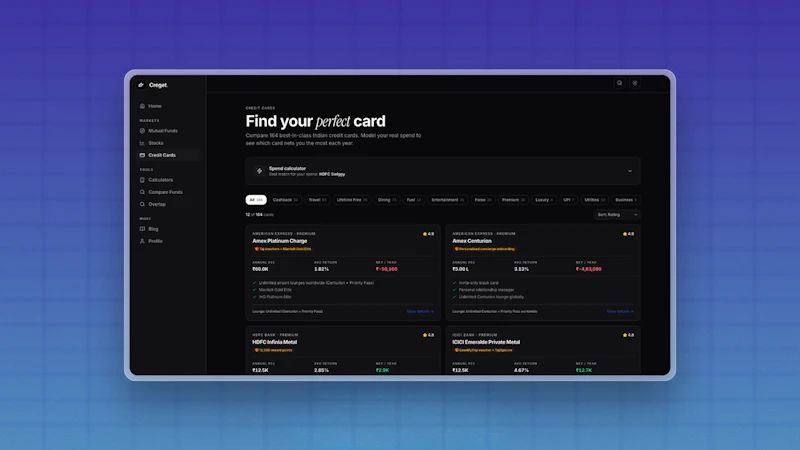800x450 pixels.
Task: Click the Stocks chart icon
Action: tap(142, 143)
